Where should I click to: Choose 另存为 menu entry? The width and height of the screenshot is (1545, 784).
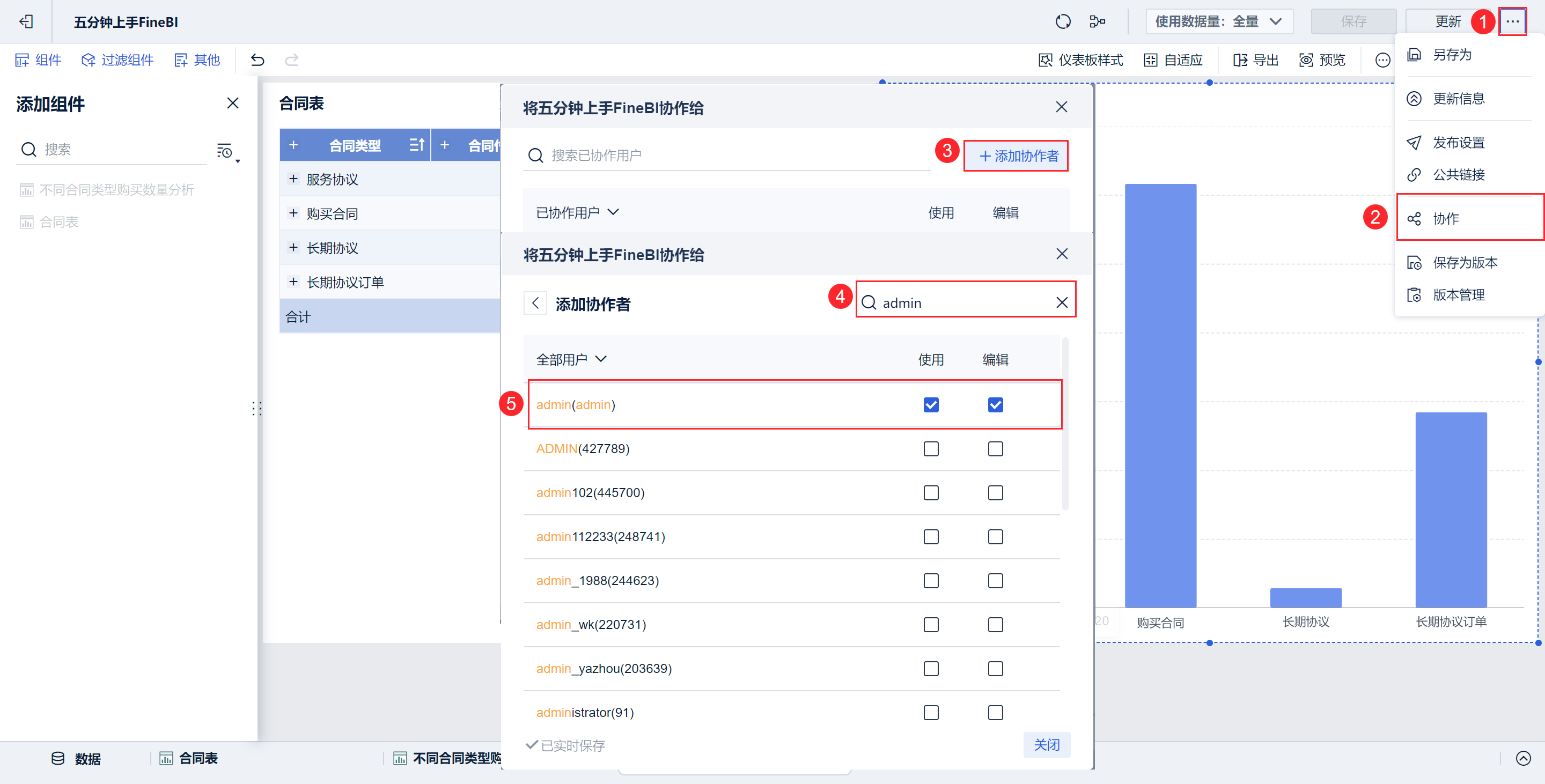point(1452,55)
